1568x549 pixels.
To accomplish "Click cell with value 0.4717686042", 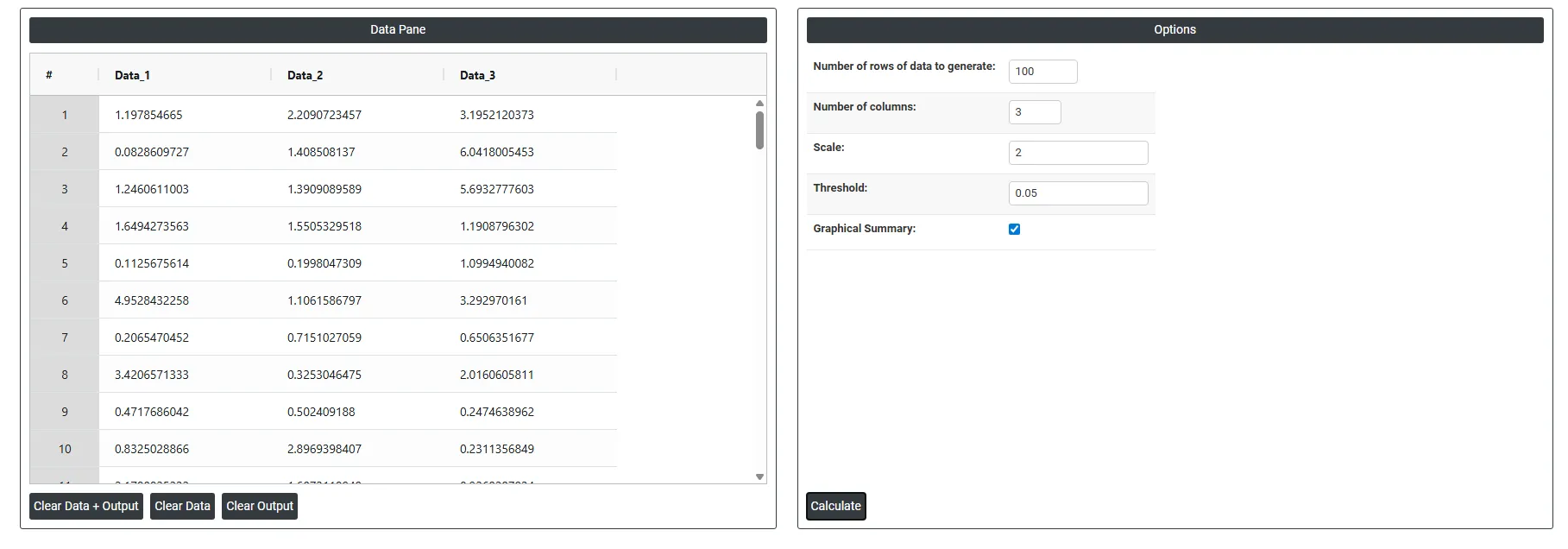I will (x=186, y=412).
